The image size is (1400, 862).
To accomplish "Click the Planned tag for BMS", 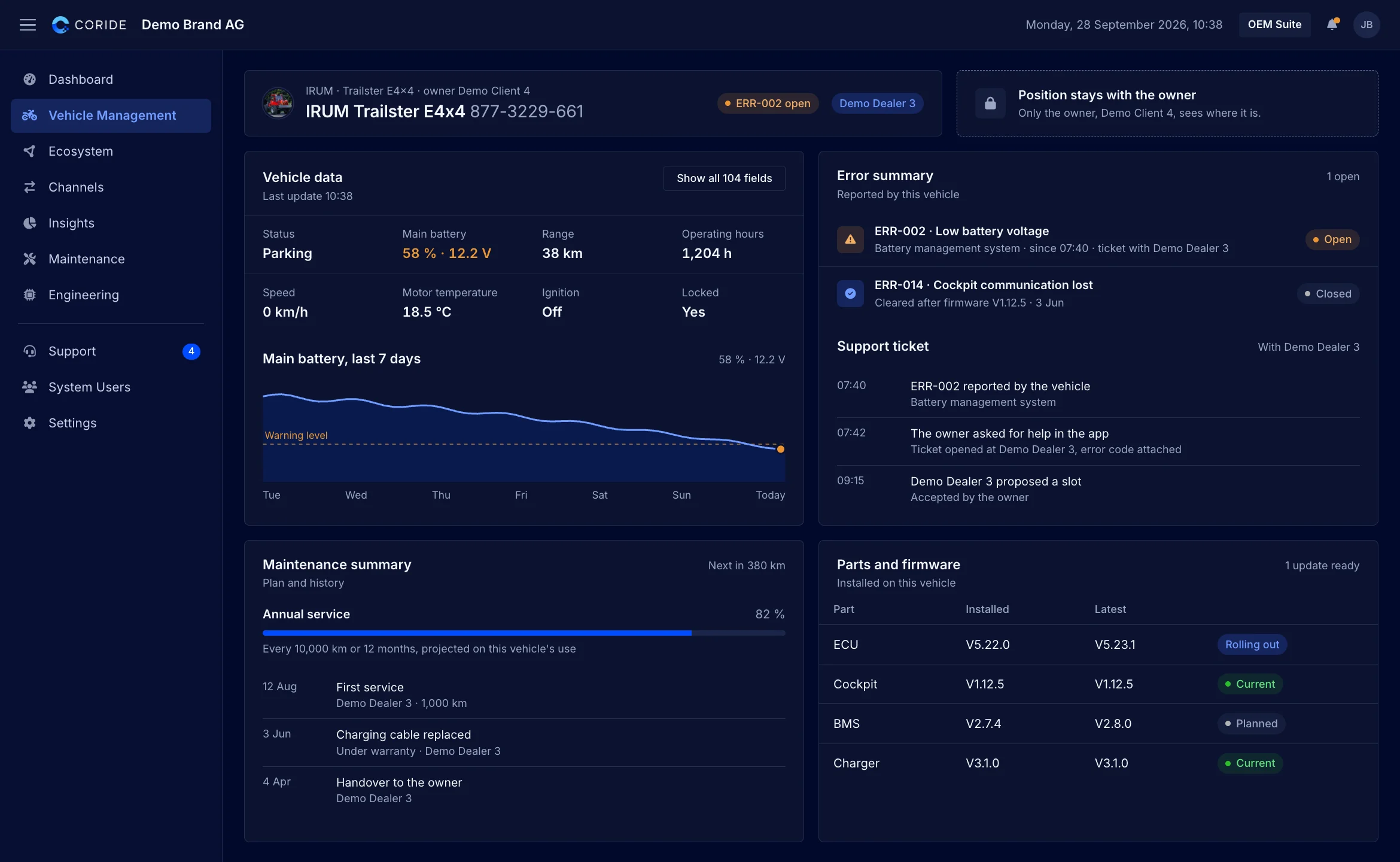I will 1251,723.
